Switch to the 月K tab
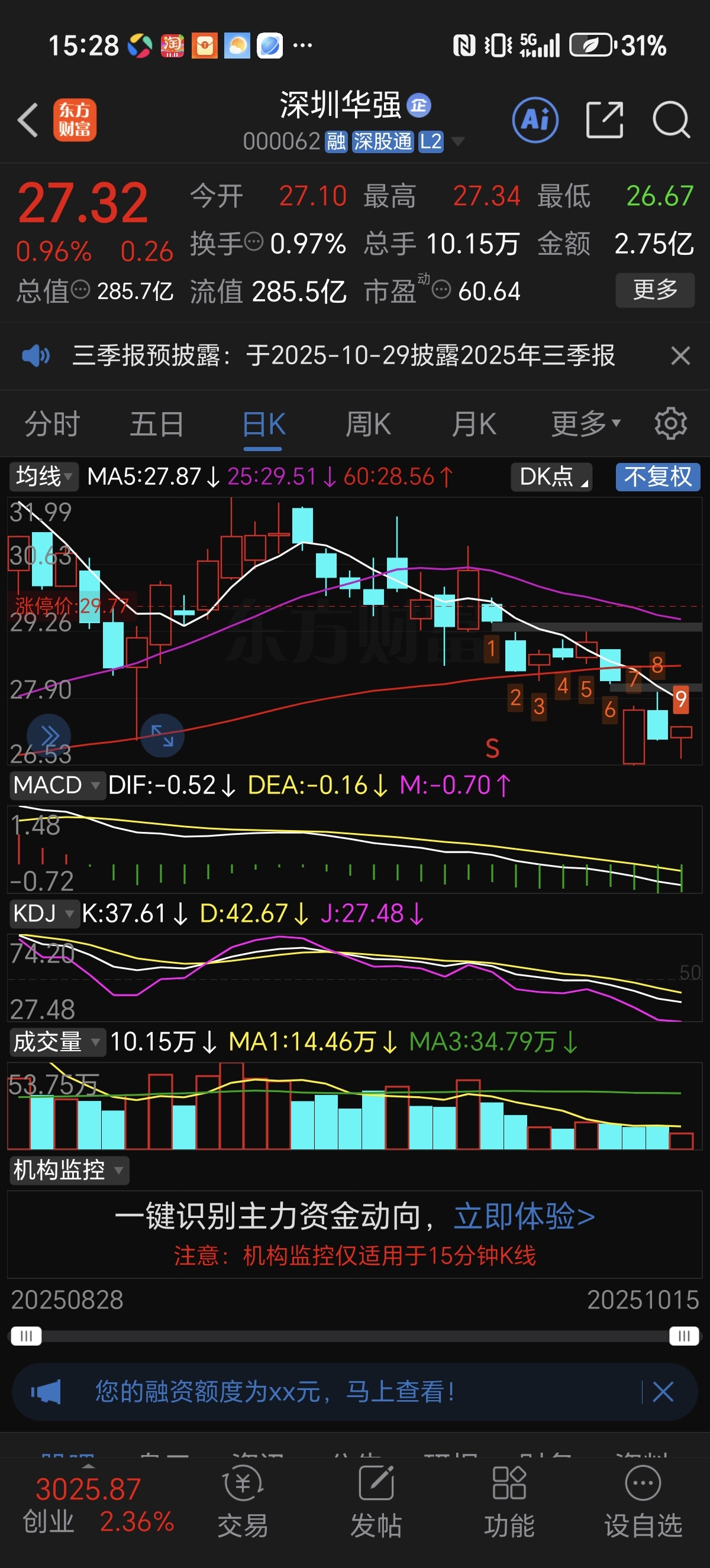 pyautogui.click(x=474, y=424)
